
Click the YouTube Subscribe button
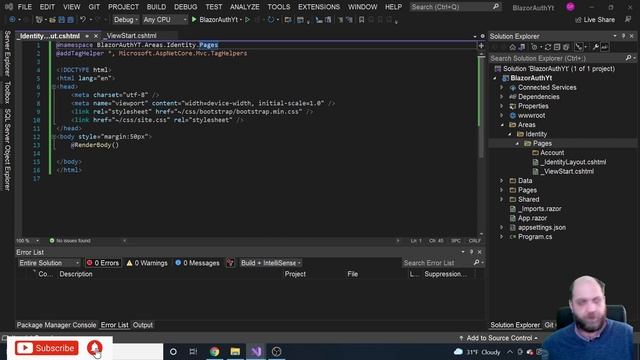(47, 348)
